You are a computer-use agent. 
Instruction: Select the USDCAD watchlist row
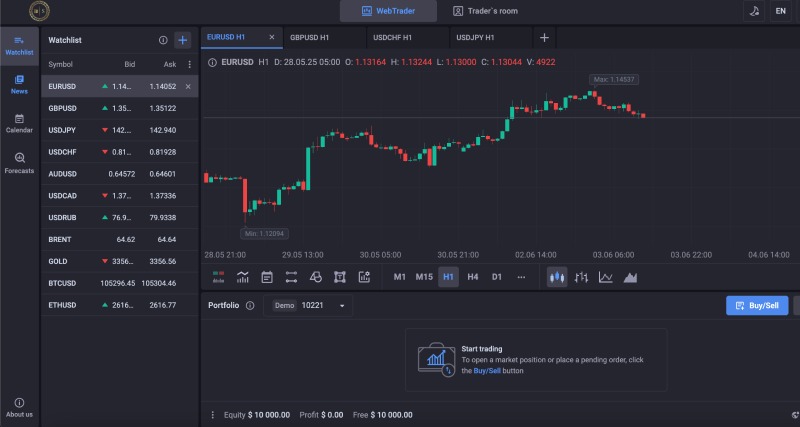click(119, 196)
